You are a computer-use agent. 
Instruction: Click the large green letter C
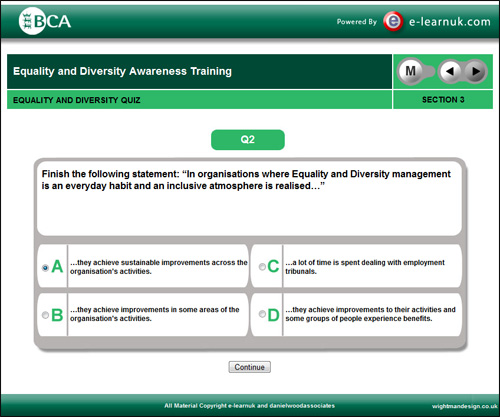273,266
